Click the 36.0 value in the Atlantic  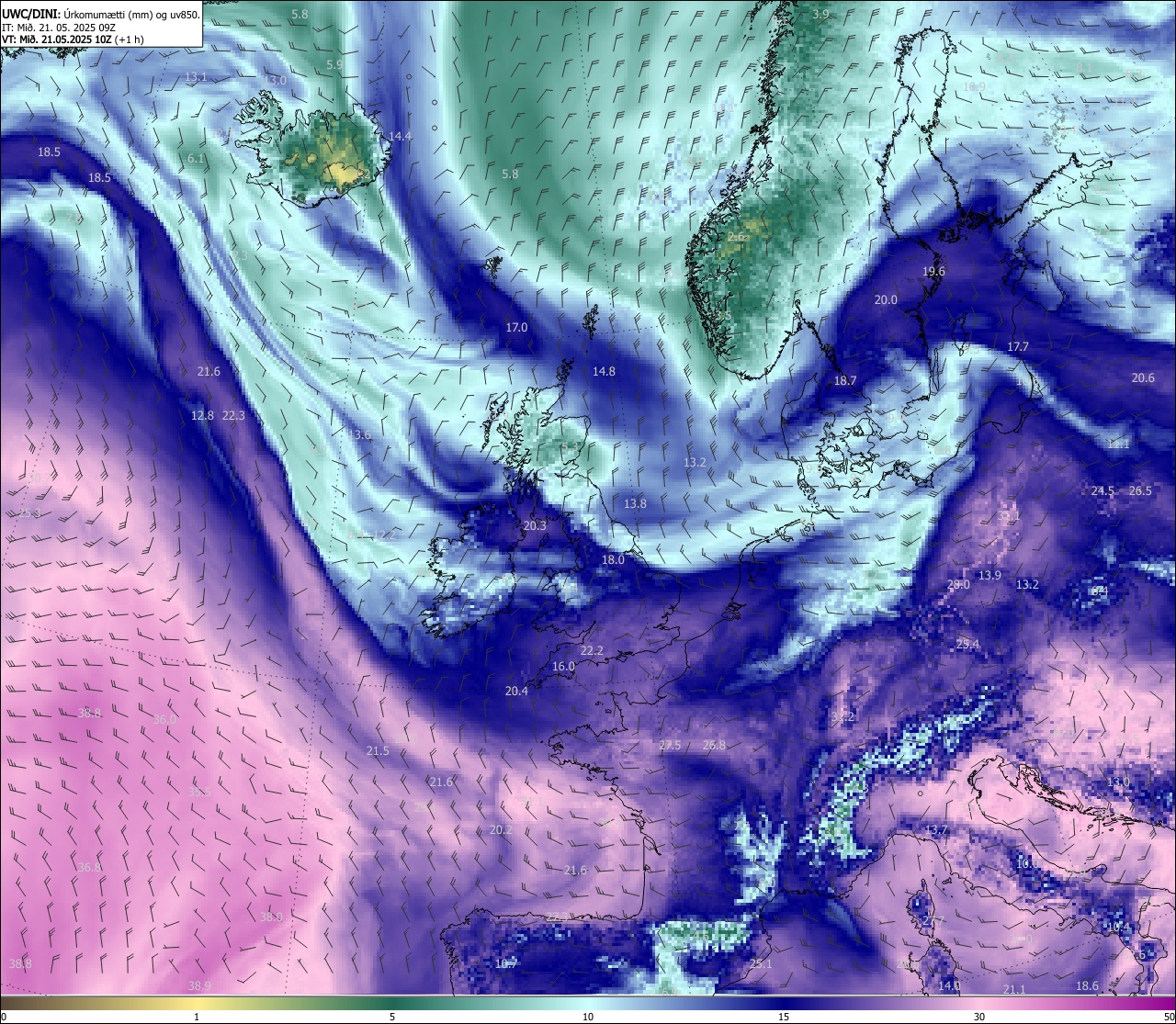click(x=164, y=719)
